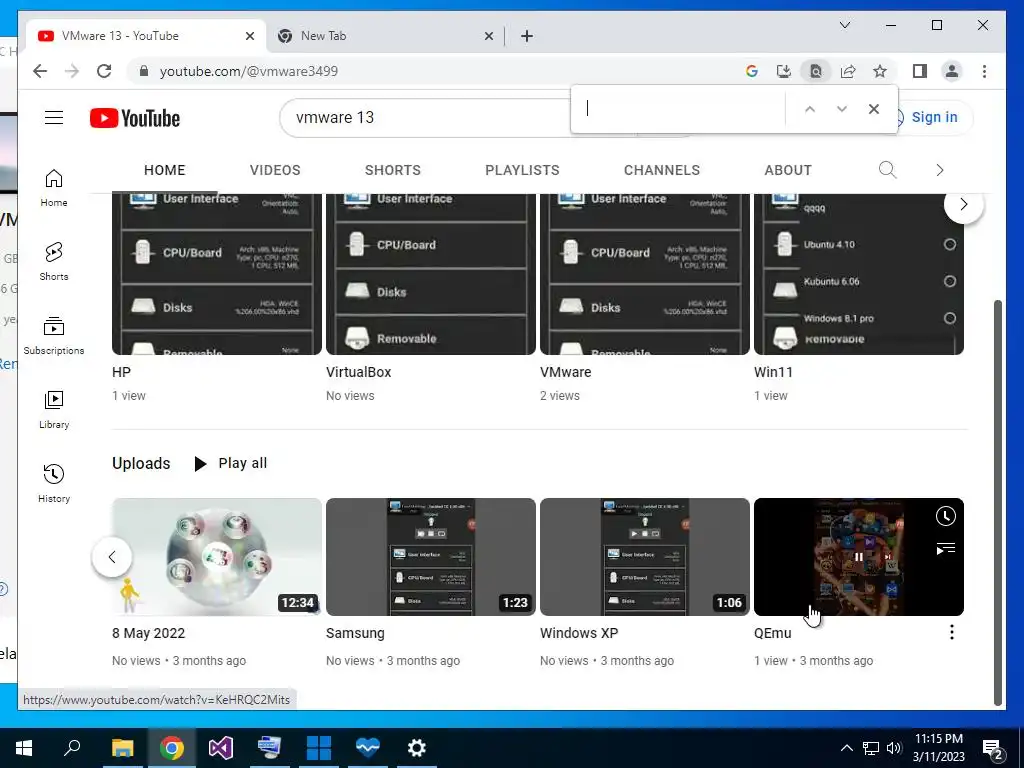The height and width of the screenshot is (768, 1024).
Task: Expand Chrome tab search dropdown arrow
Action: tap(844, 25)
